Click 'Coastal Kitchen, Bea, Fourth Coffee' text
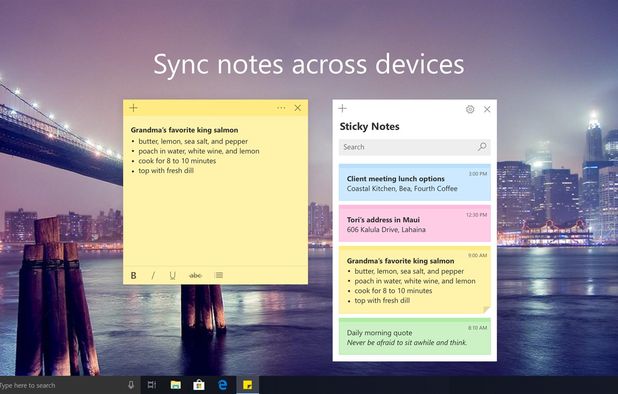This screenshot has height=394, width=618. point(402,188)
